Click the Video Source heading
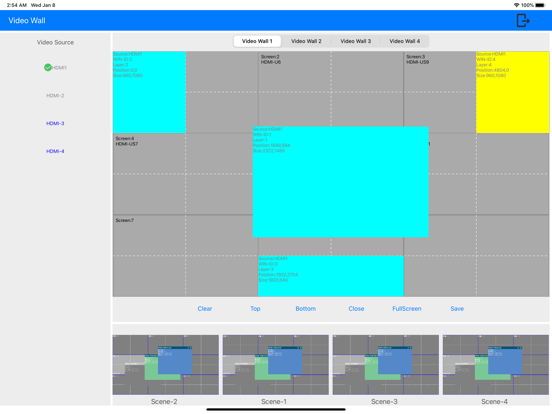The height and width of the screenshot is (414, 552). [x=55, y=42]
